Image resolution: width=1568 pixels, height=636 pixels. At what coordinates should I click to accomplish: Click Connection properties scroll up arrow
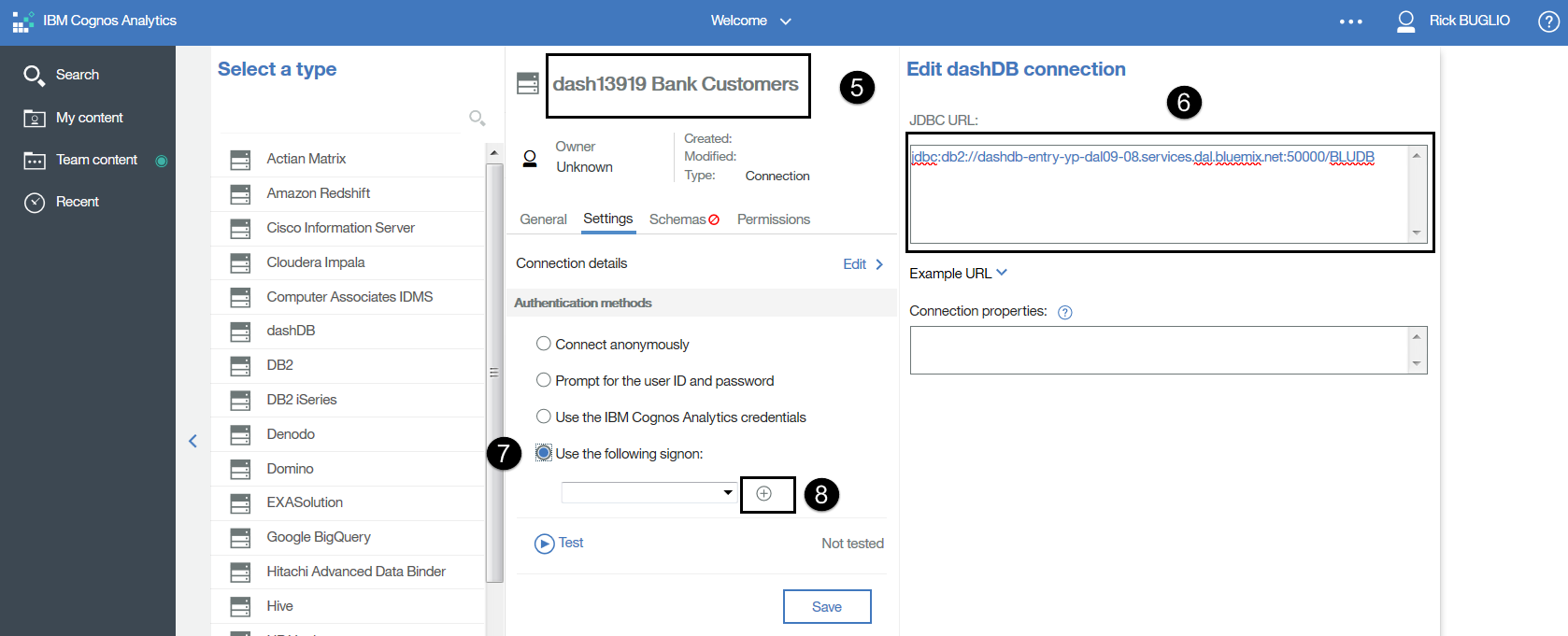click(1417, 337)
